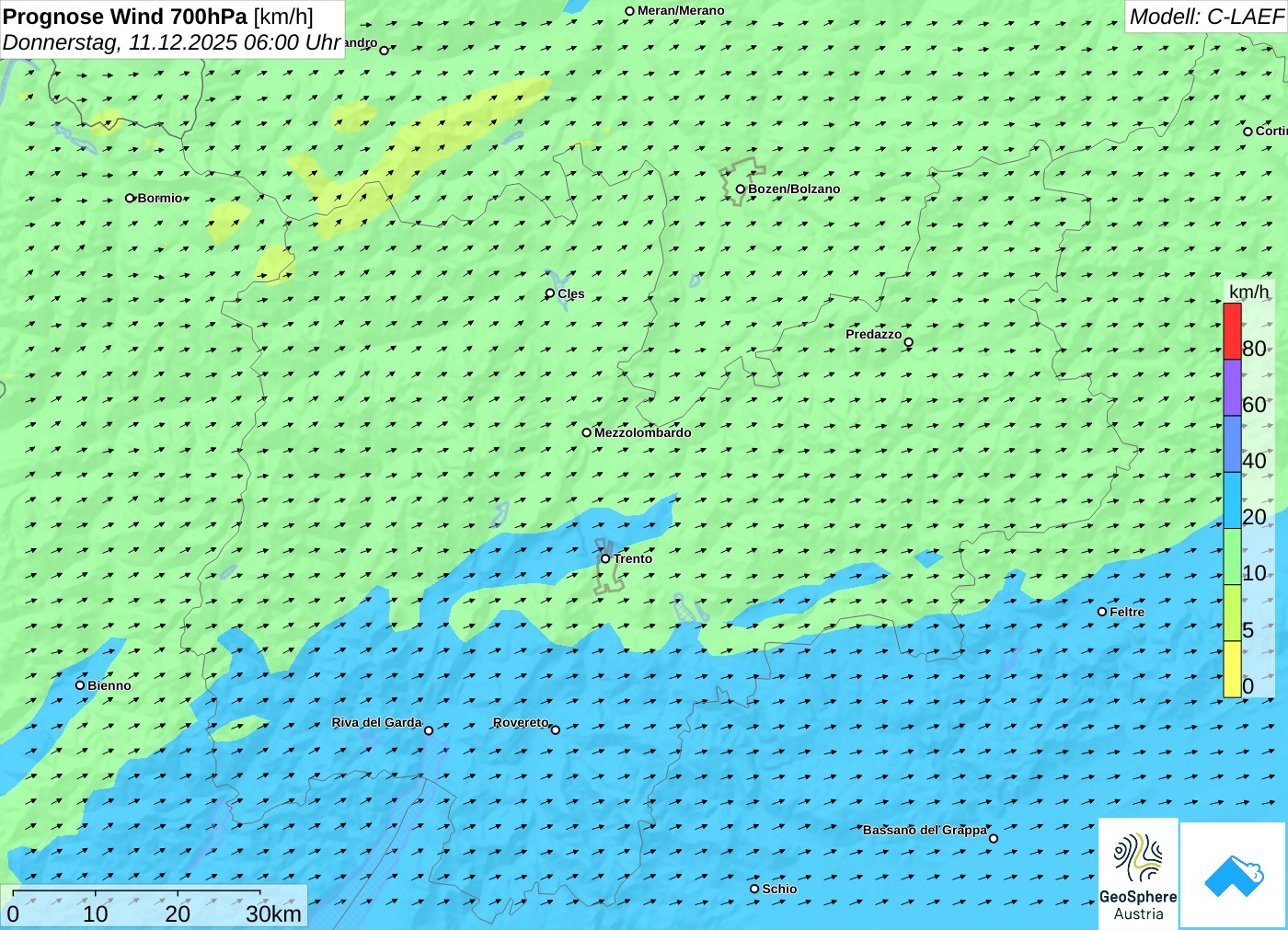Click the 'Bassano del Grappa' label
The height and width of the screenshot is (930, 1288).
(x=925, y=830)
